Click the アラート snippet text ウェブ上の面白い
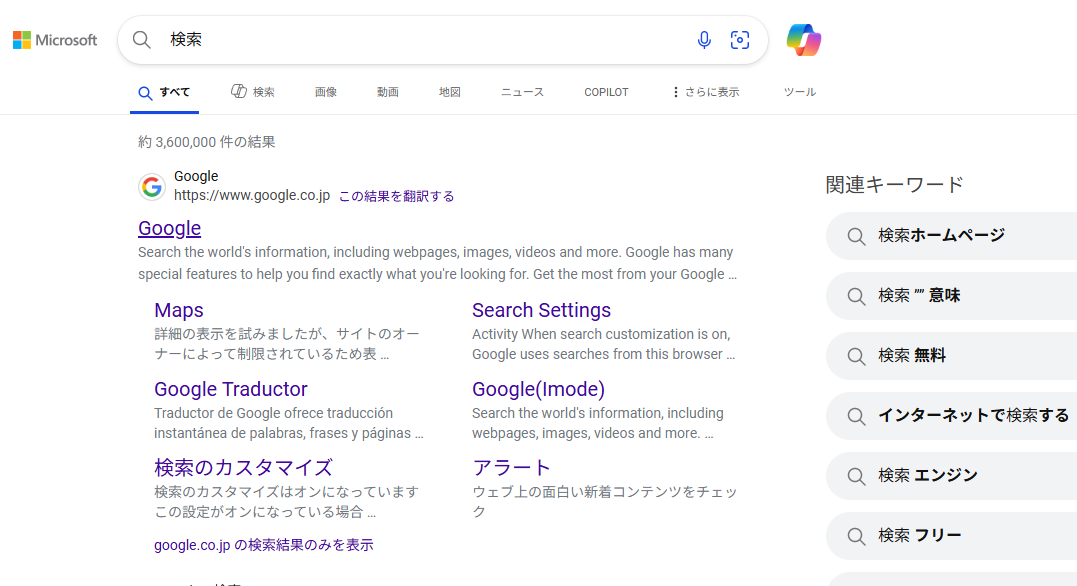The height and width of the screenshot is (586, 1077). coord(604,502)
